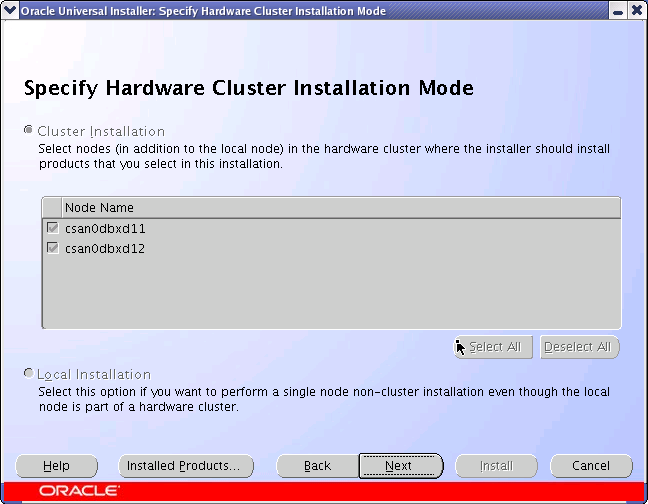Screen dimensions: 648x504
Task: Click the Node Name column header
Action: tap(341, 207)
